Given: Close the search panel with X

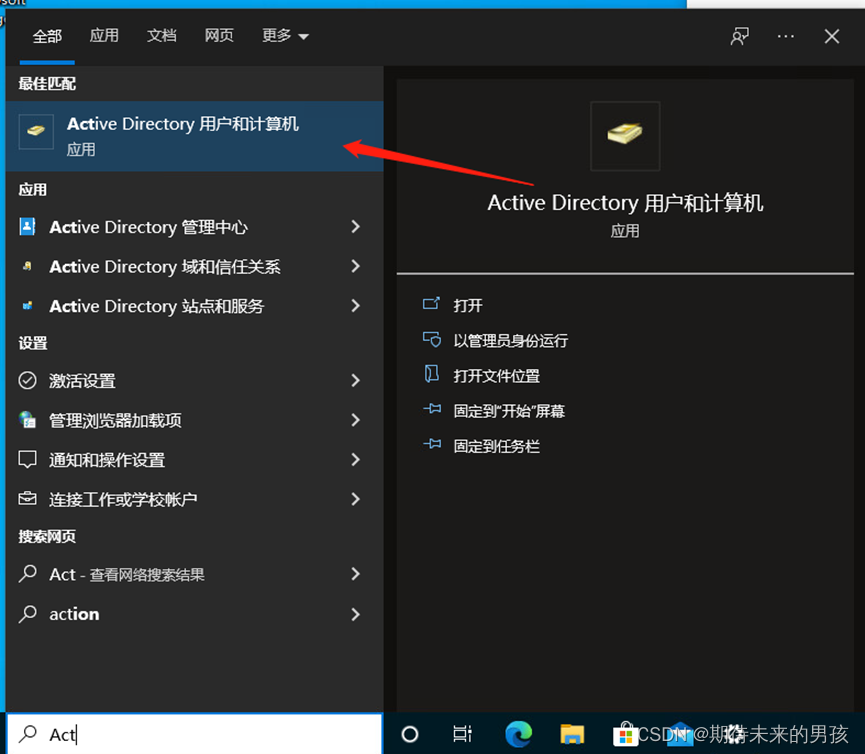Looking at the screenshot, I should point(832,36).
